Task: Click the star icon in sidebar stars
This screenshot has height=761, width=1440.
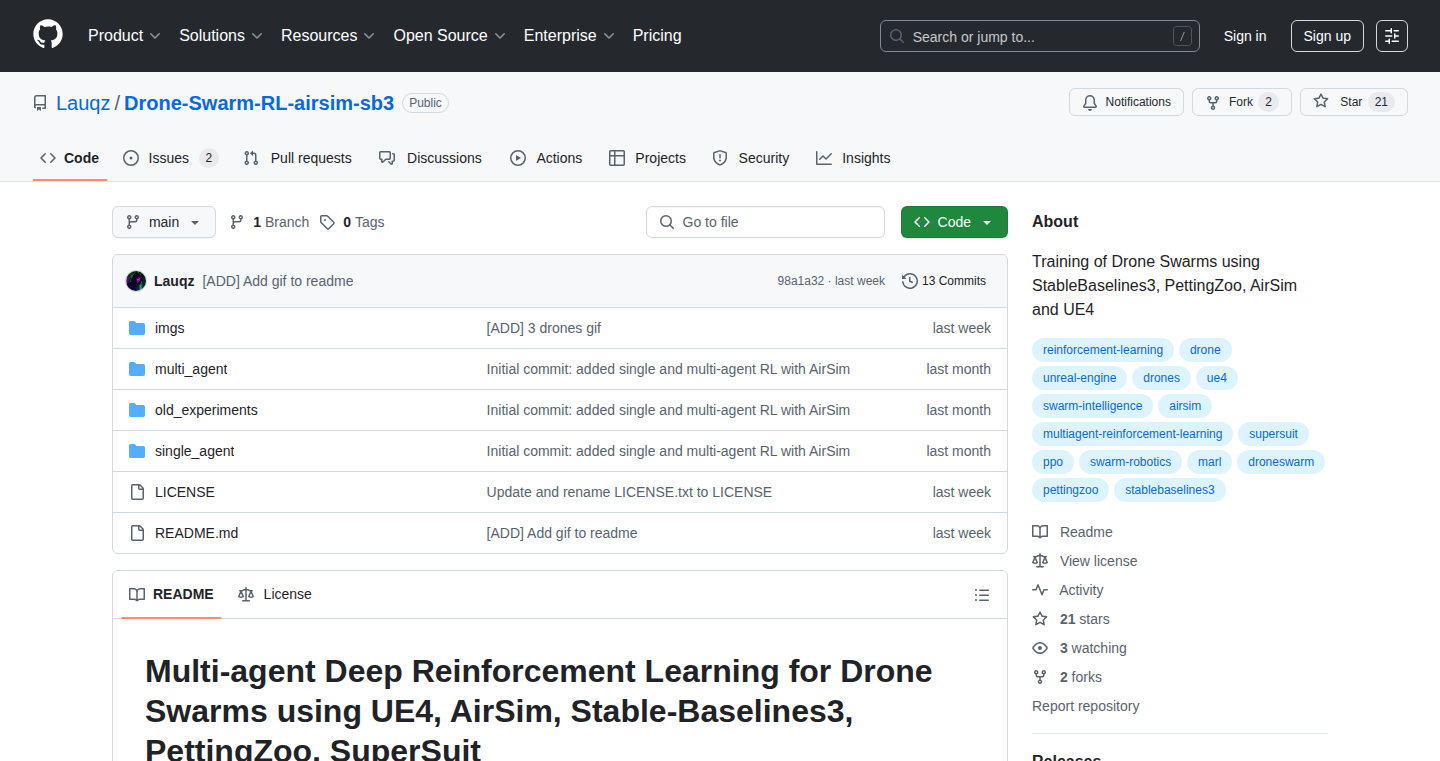Action: point(1040,619)
